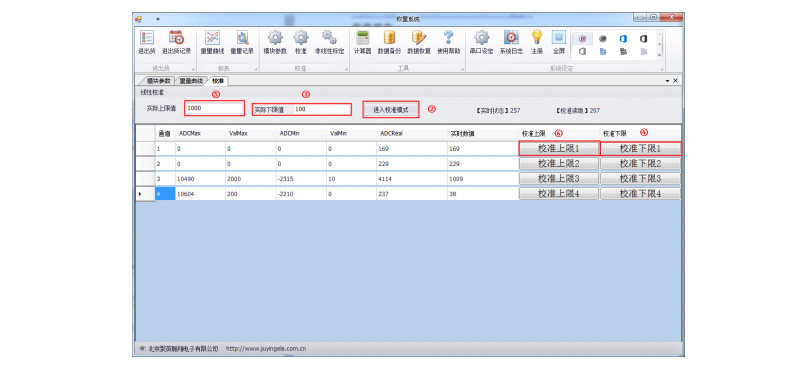Expand the skin gallery down arrow

click(660, 44)
